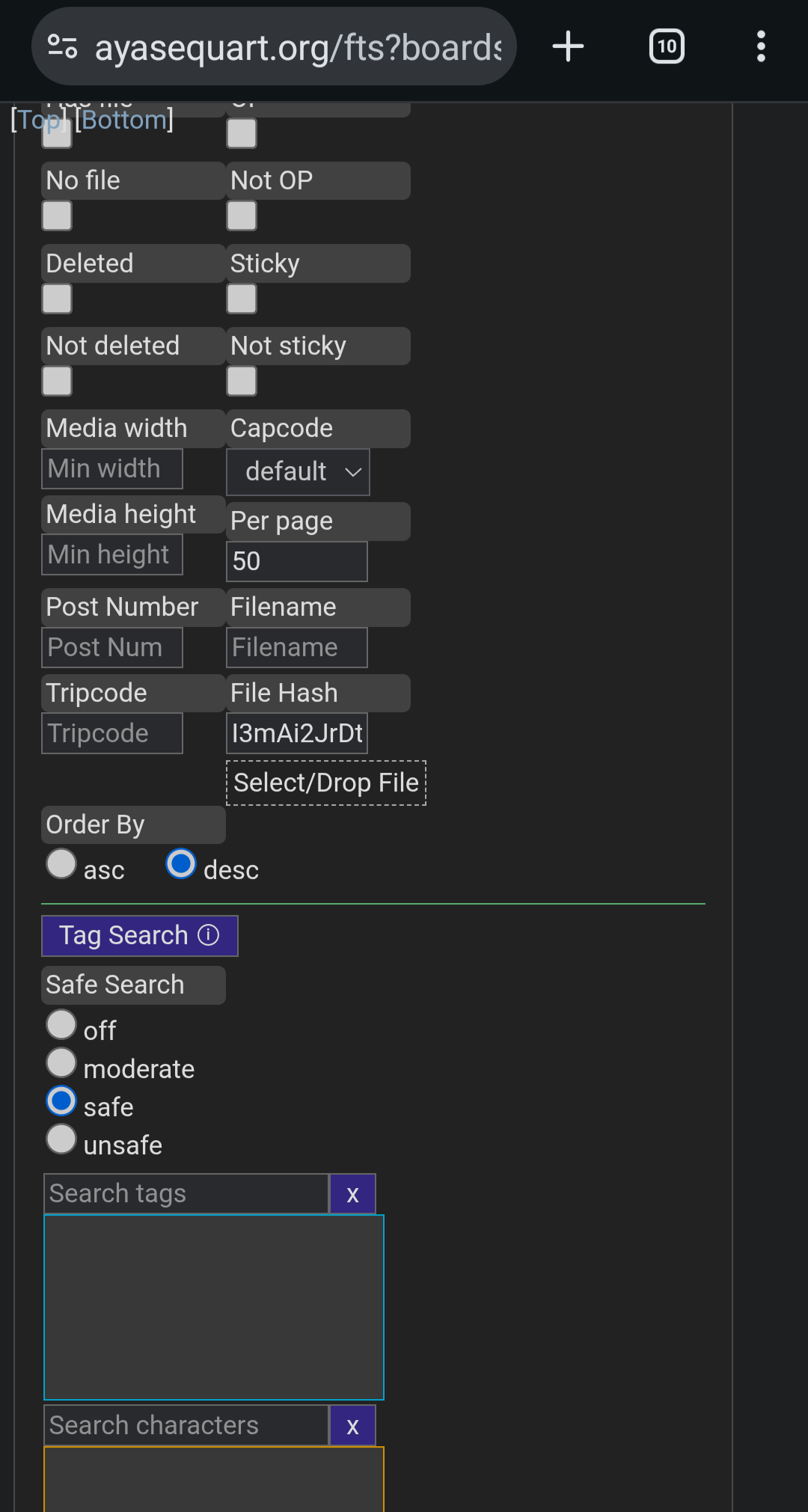Click the orange-bordered characters results box
808x1512 pixels.
(x=214, y=1480)
